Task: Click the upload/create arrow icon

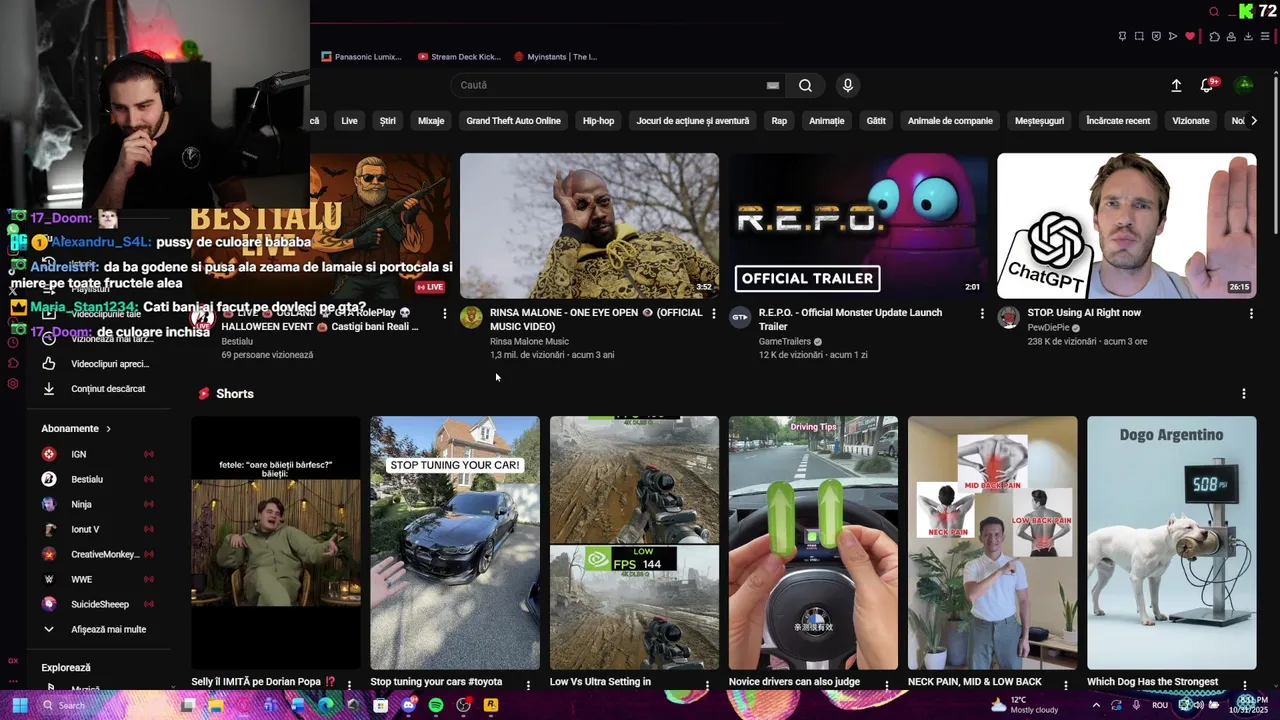Action: [1176, 85]
